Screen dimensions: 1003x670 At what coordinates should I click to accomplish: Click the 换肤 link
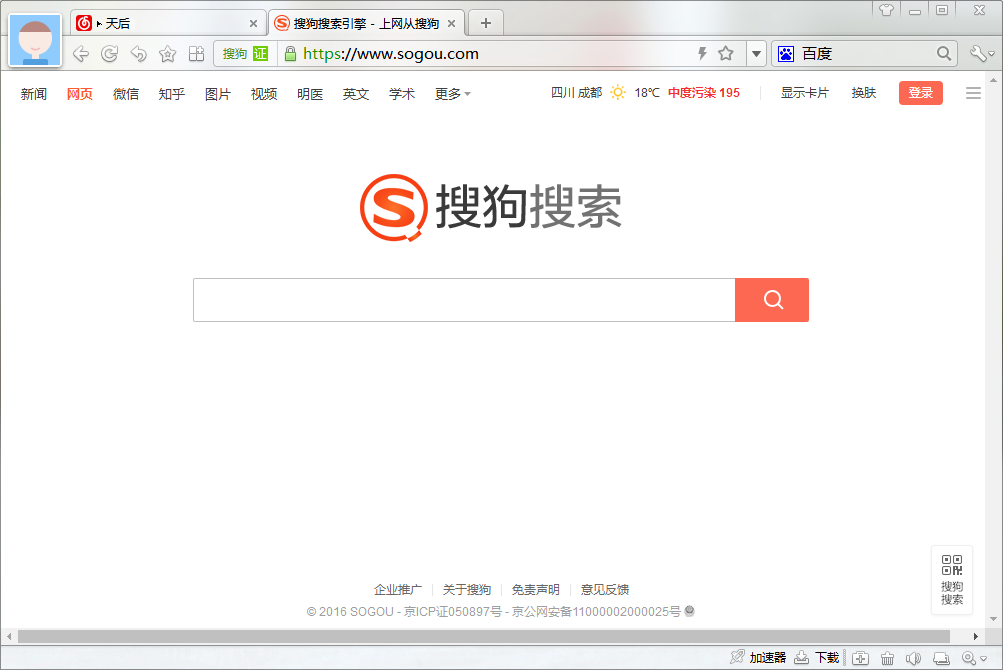864,93
